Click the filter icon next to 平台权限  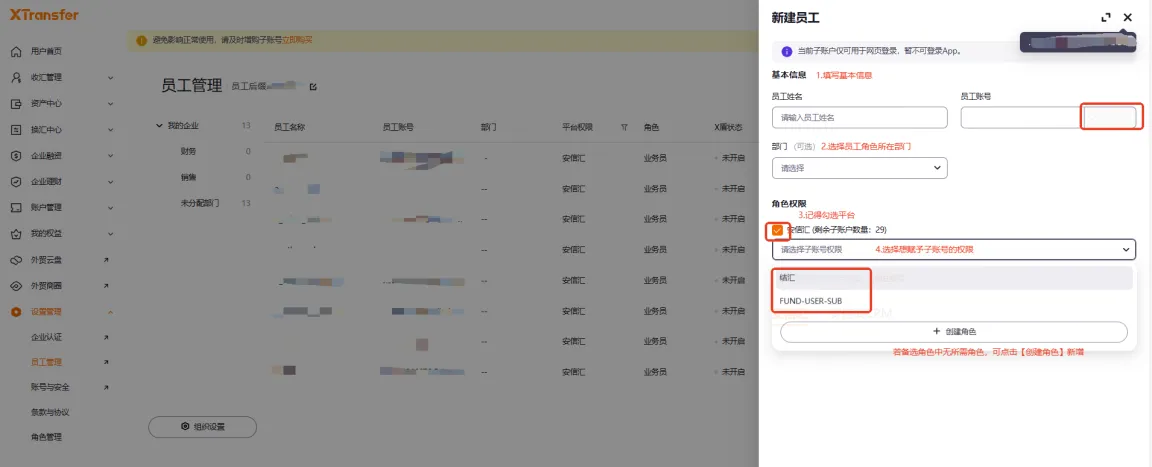tap(624, 128)
